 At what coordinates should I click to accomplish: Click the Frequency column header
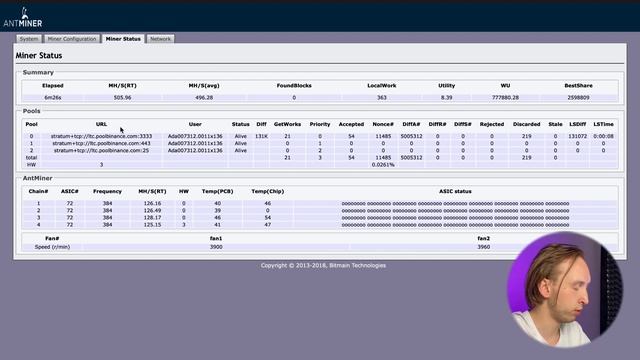[x=107, y=191]
